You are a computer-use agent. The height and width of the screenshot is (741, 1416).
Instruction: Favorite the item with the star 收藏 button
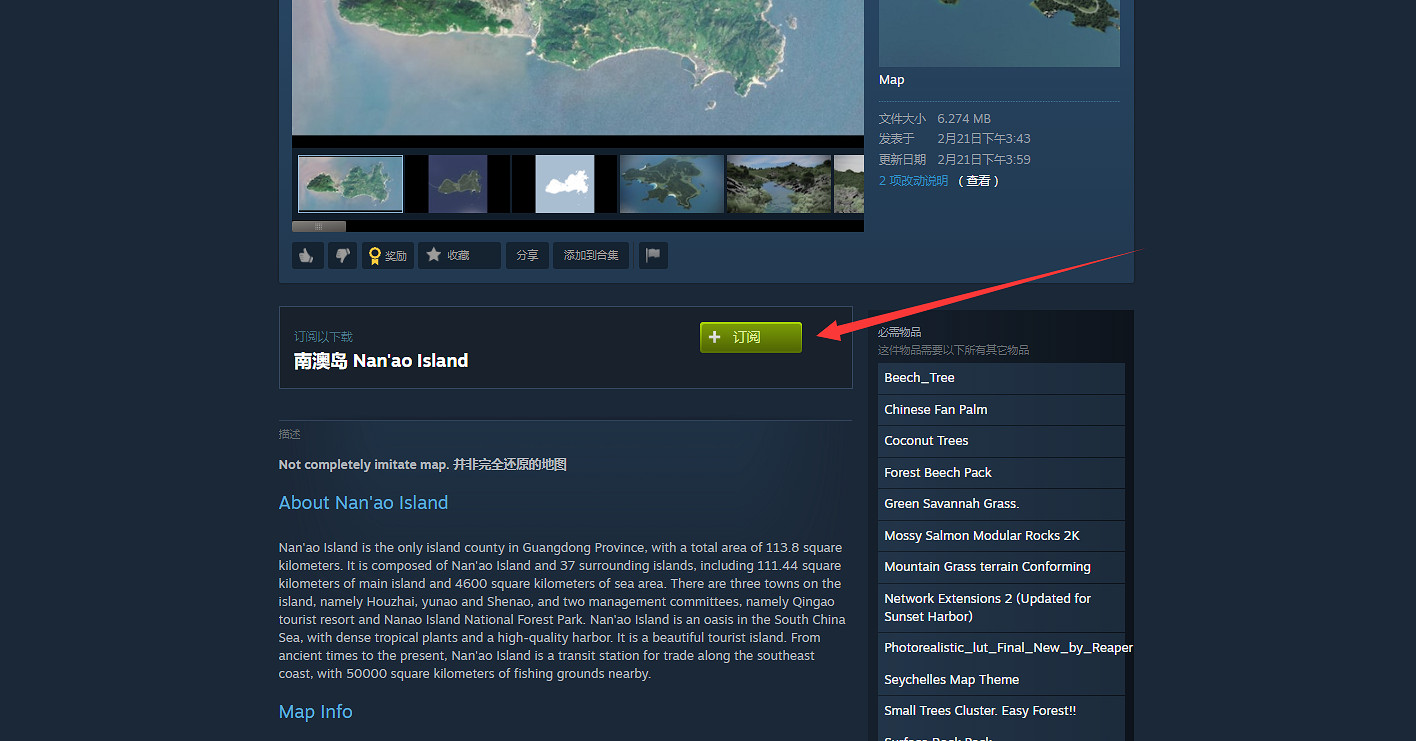point(458,256)
